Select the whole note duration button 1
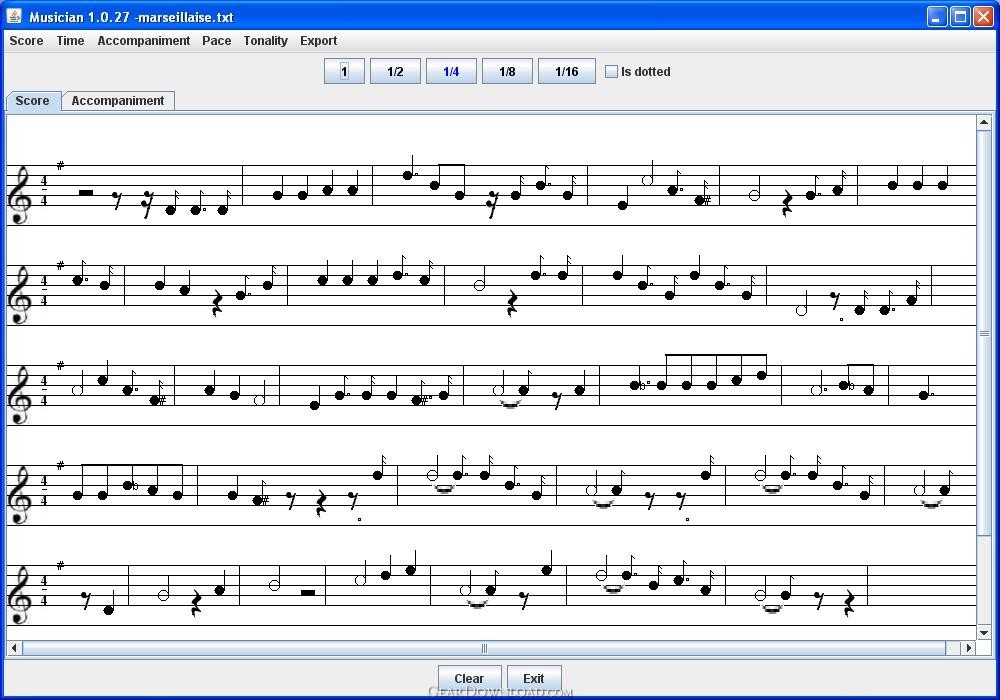The height and width of the screenshot is (700, 1000). tap(344, 71)
